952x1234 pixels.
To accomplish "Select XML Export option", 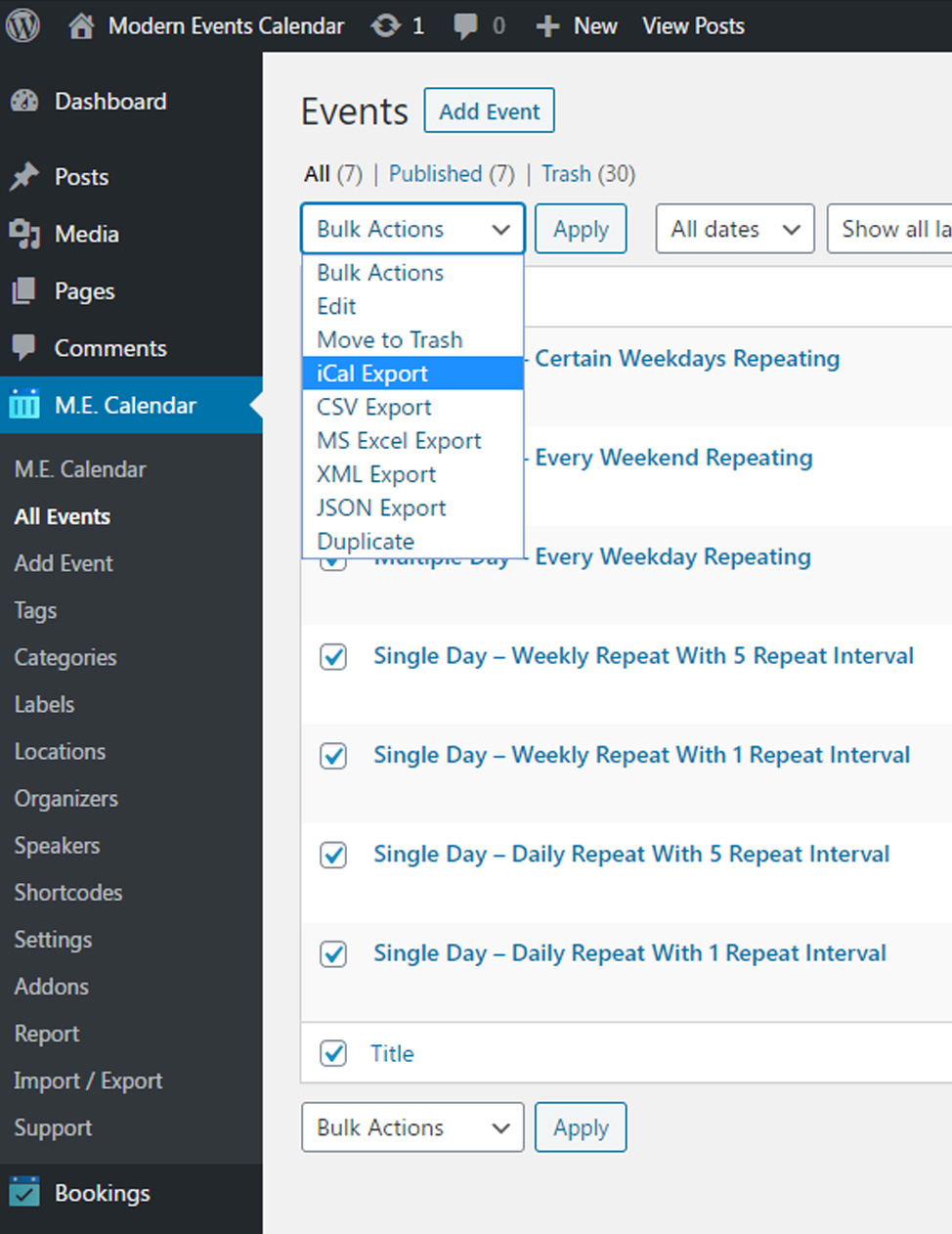I will (x=412, y=474).
